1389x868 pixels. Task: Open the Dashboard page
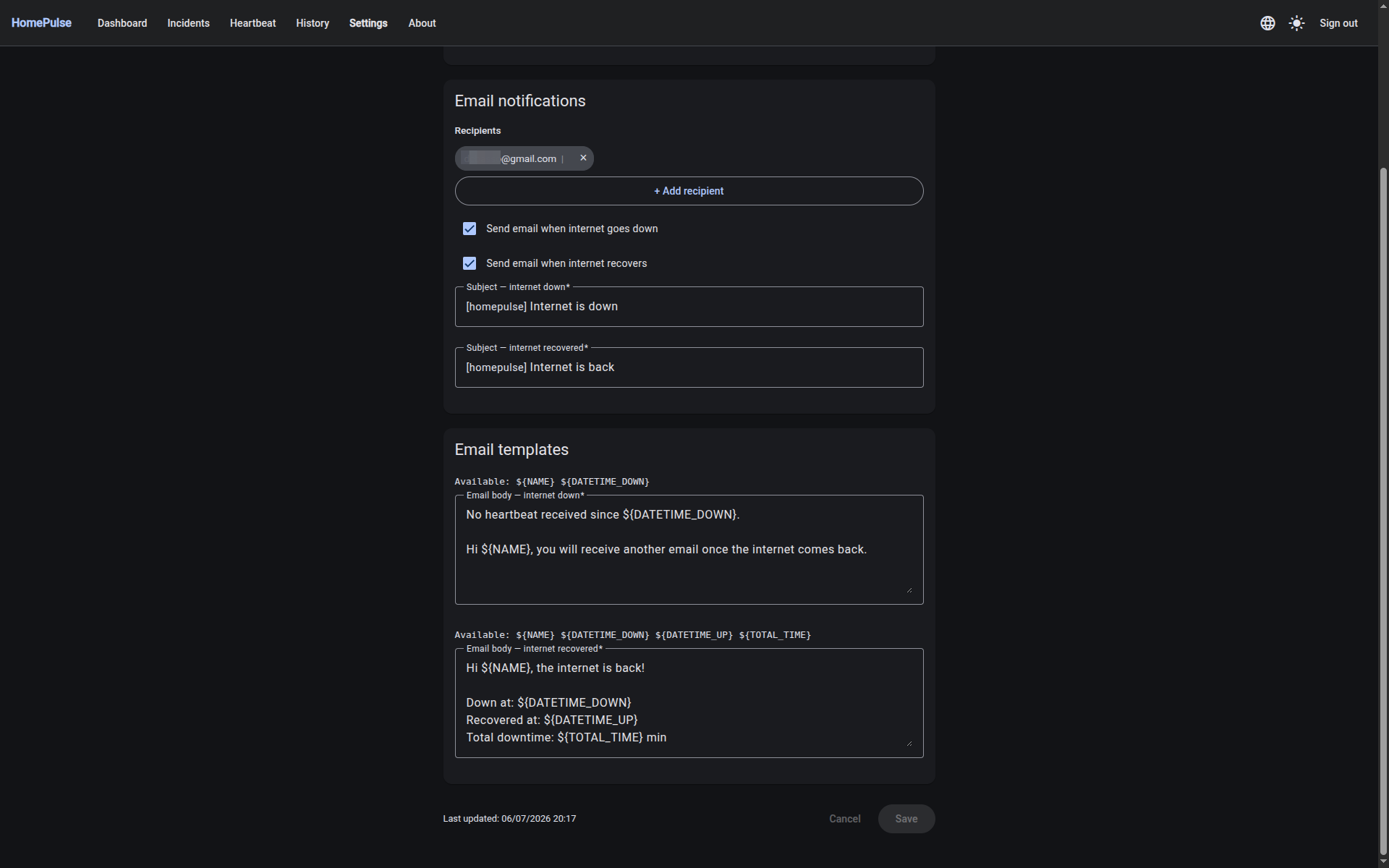(122, 23)
